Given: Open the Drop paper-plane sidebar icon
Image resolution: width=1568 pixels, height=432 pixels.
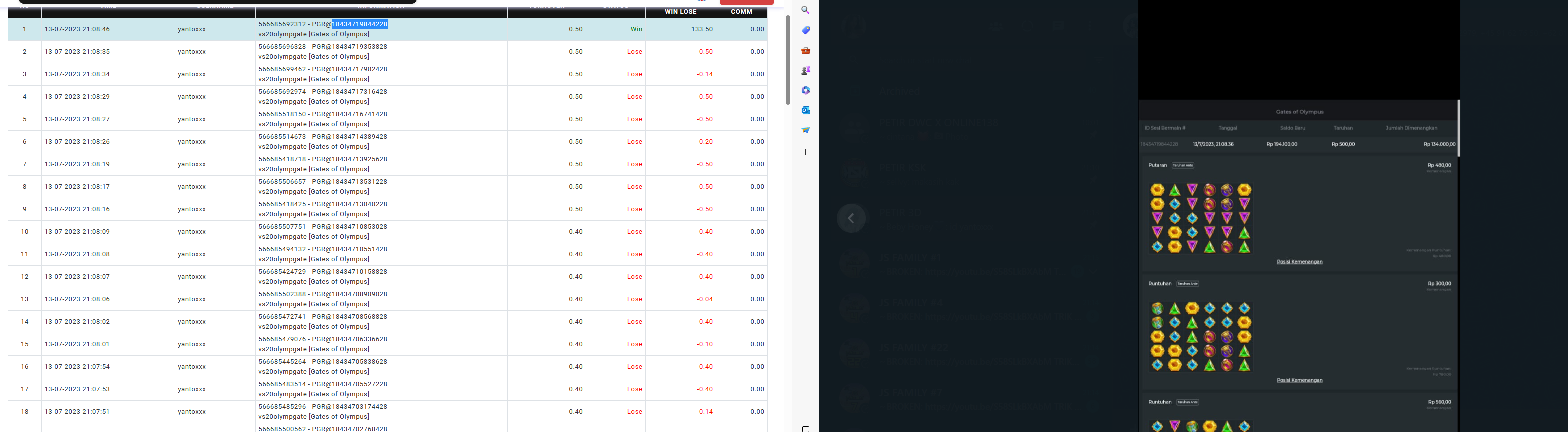Looking at the screenshot, I should (x=805, y=130).
